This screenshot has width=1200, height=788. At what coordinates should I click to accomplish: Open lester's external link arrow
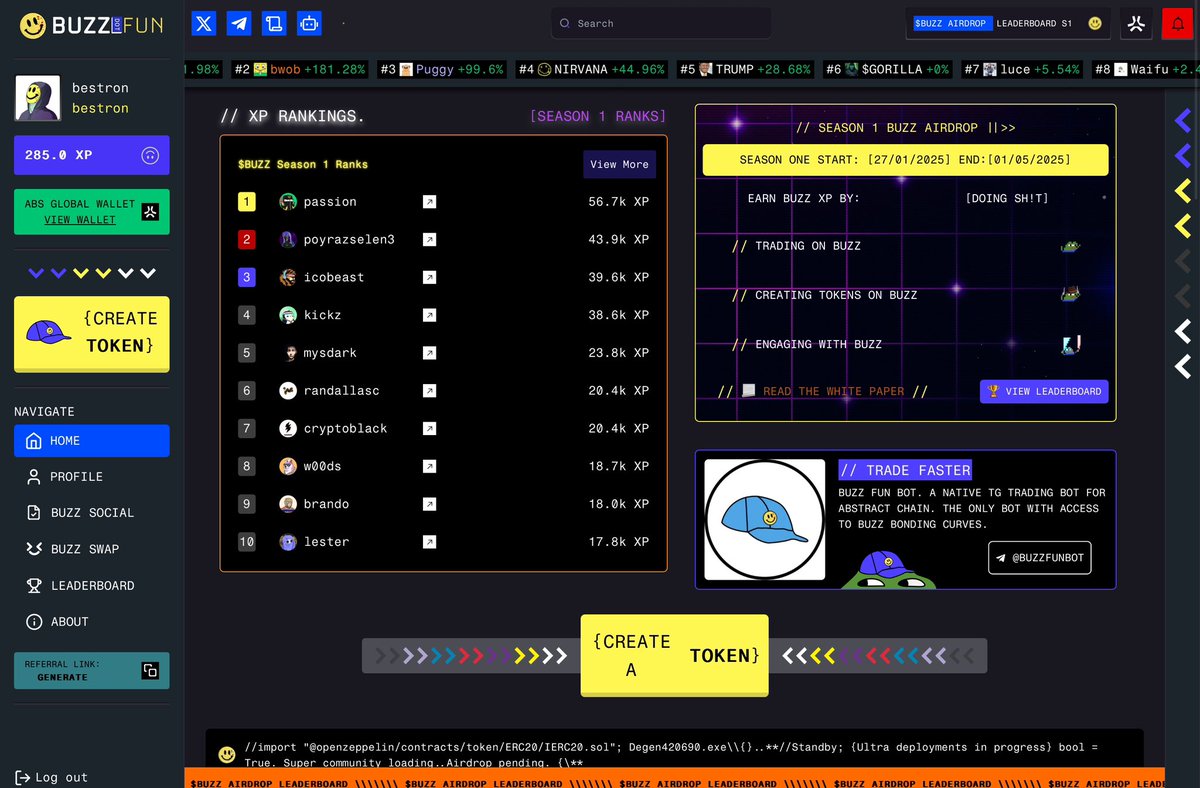(x=429, y=542)
